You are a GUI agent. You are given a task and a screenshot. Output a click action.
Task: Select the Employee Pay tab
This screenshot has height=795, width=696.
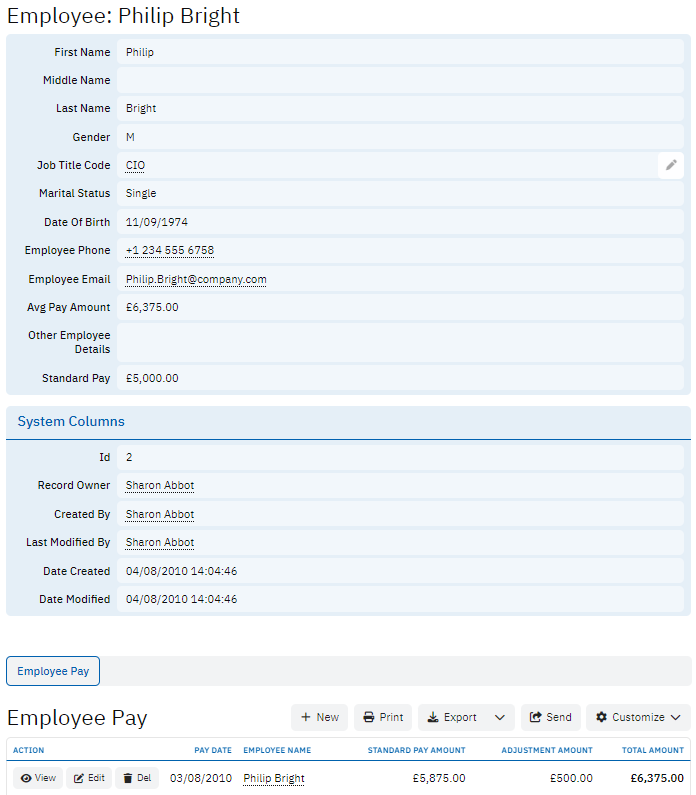[53, 671]
